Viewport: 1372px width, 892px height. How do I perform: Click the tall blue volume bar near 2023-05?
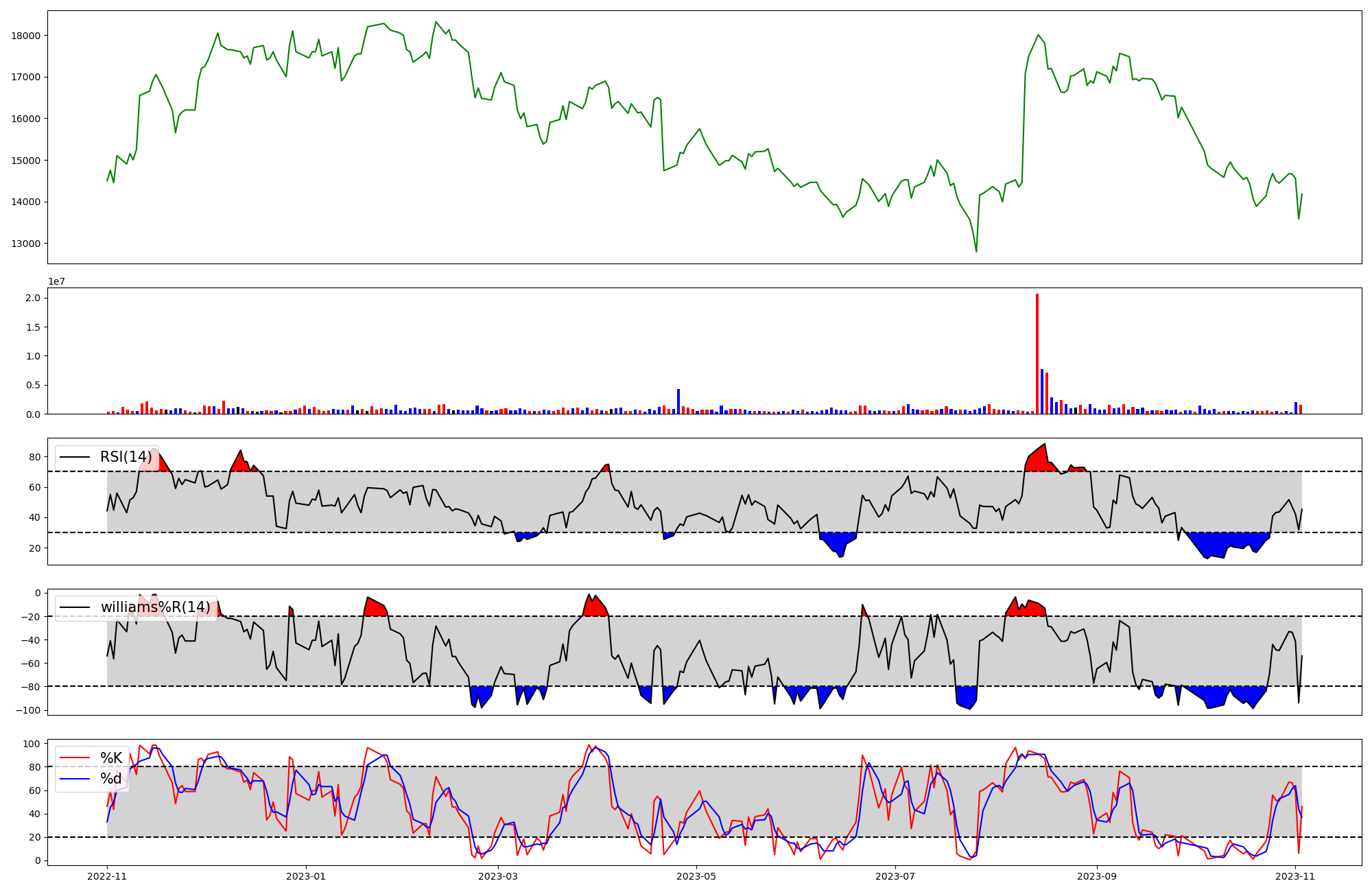(678, 401)
